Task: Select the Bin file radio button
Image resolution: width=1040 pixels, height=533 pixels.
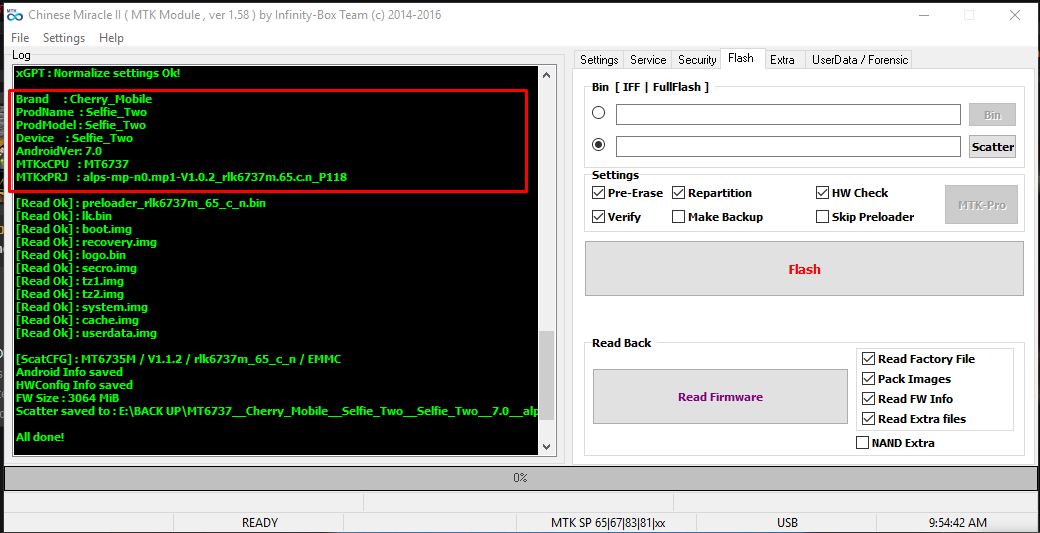Action: tap(598, 113)
